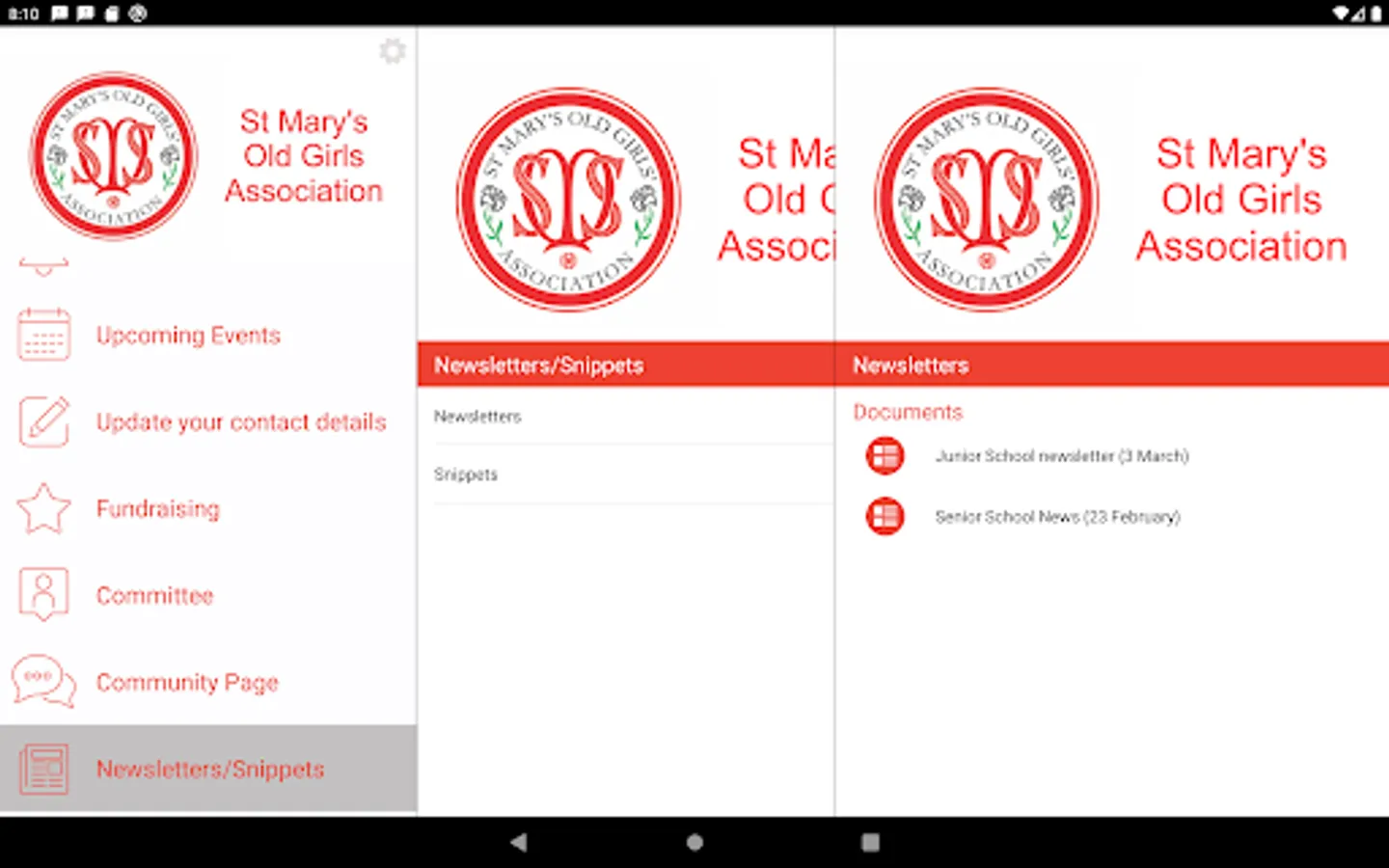
Task: Click the pencil icon for contact details
Action: tap(43, 421)
